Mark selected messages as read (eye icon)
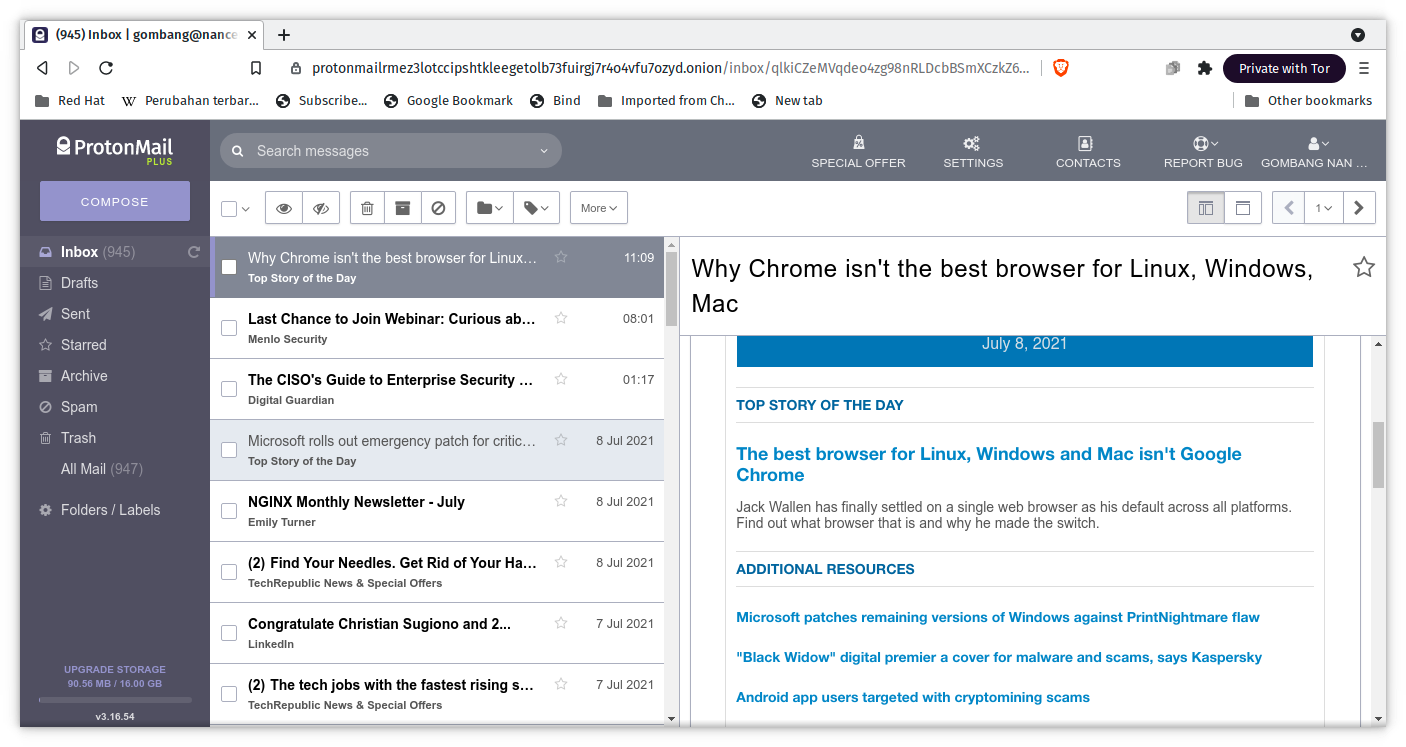Viewport: 1406px width, 747px height. (284, 208)
